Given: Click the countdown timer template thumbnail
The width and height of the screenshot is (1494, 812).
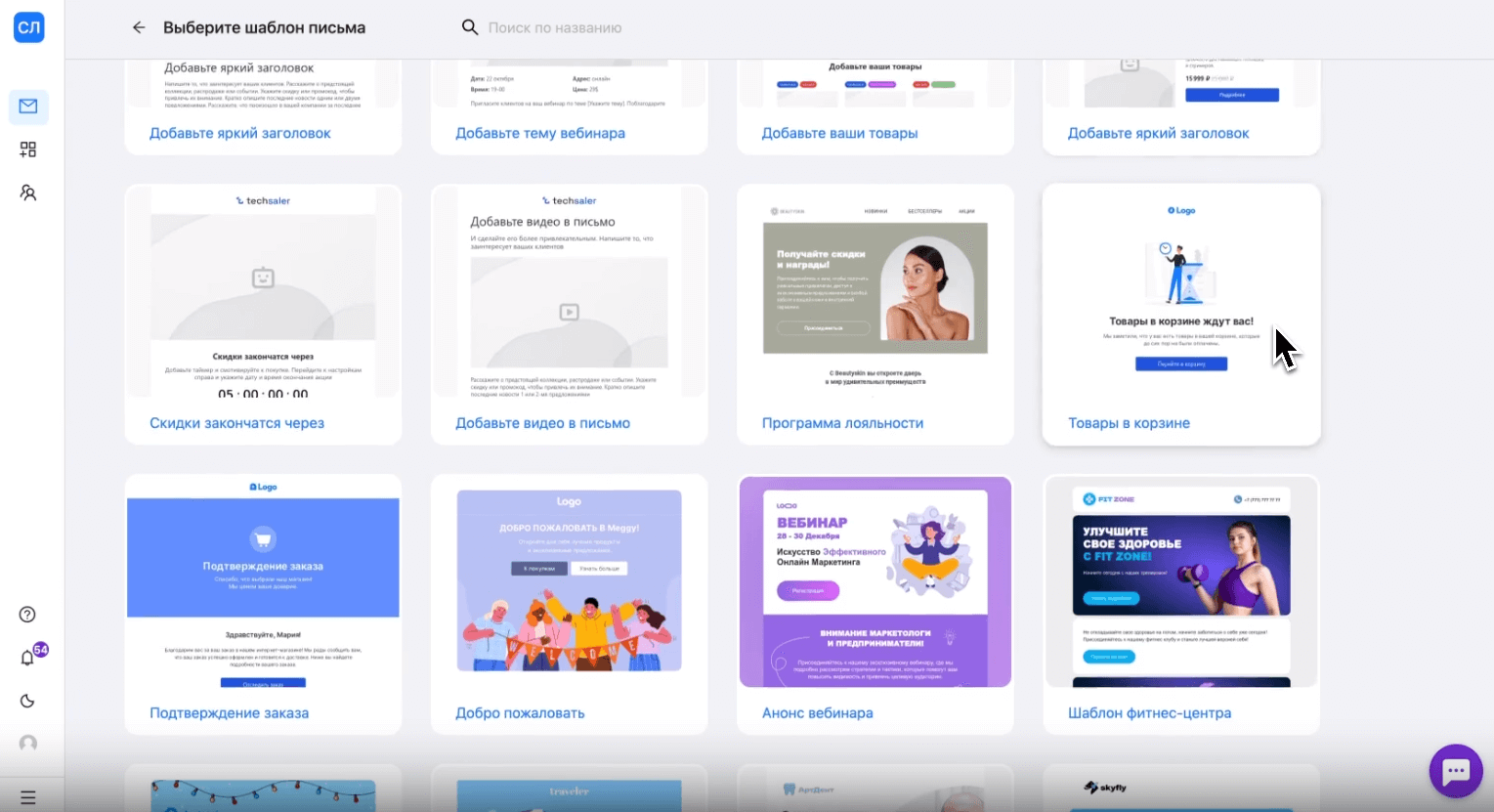Looking at the screenshot, I should 263,291.
